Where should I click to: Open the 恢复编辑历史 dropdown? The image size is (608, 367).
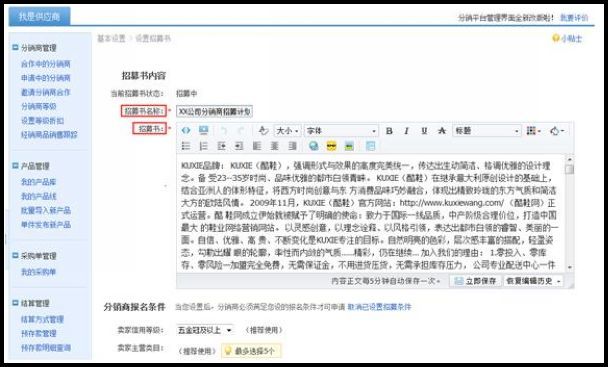[533, 281]
